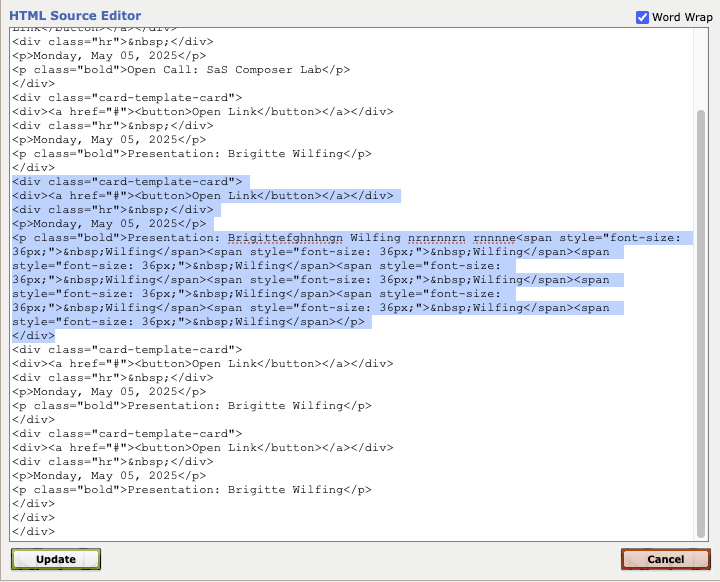Image resolution: width=720 pixels, height=582 pixels.
Task: Click the Word Wrap label text
Action: (x=679, y=17)
